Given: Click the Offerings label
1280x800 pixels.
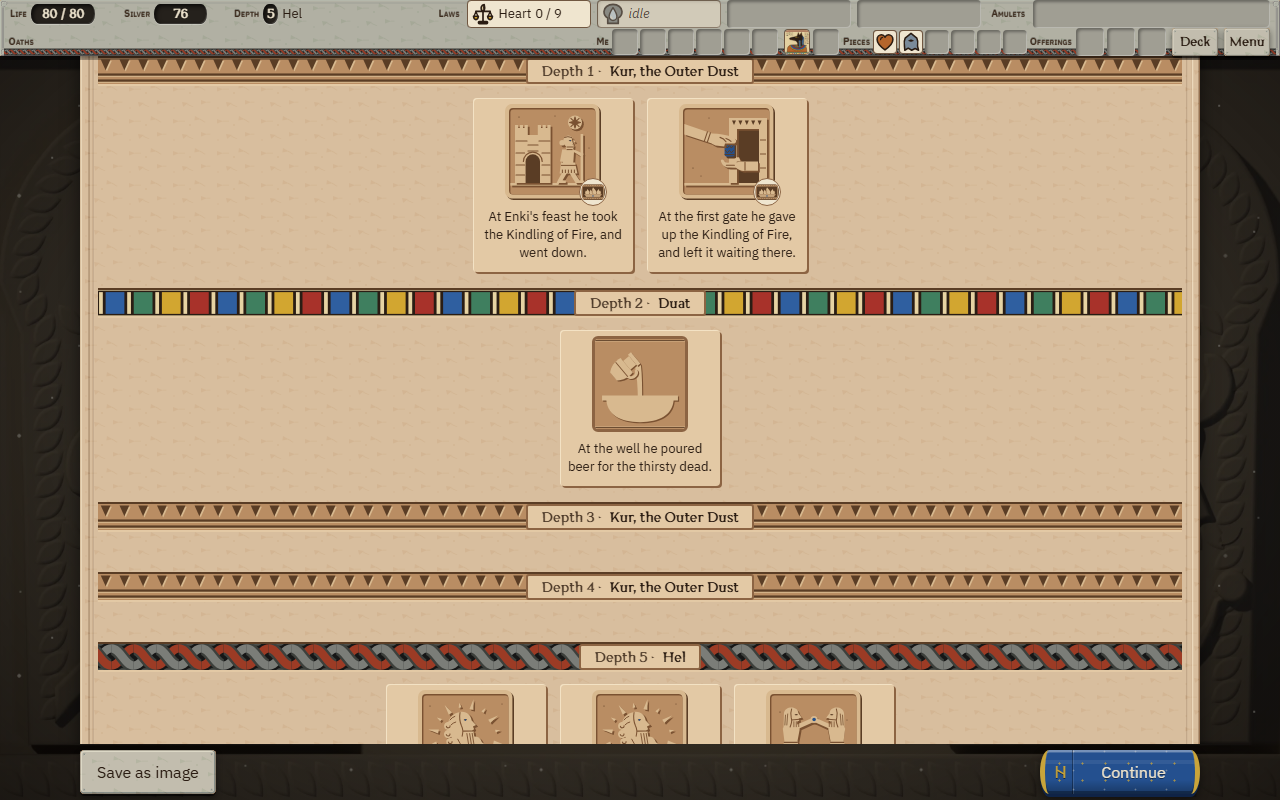Looking at the screenshot, I should coord(1051,42).
